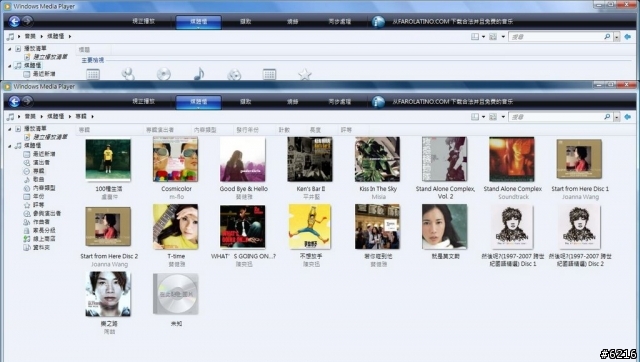Click the view options icon in lower window toolbar

tap(493, 117)
